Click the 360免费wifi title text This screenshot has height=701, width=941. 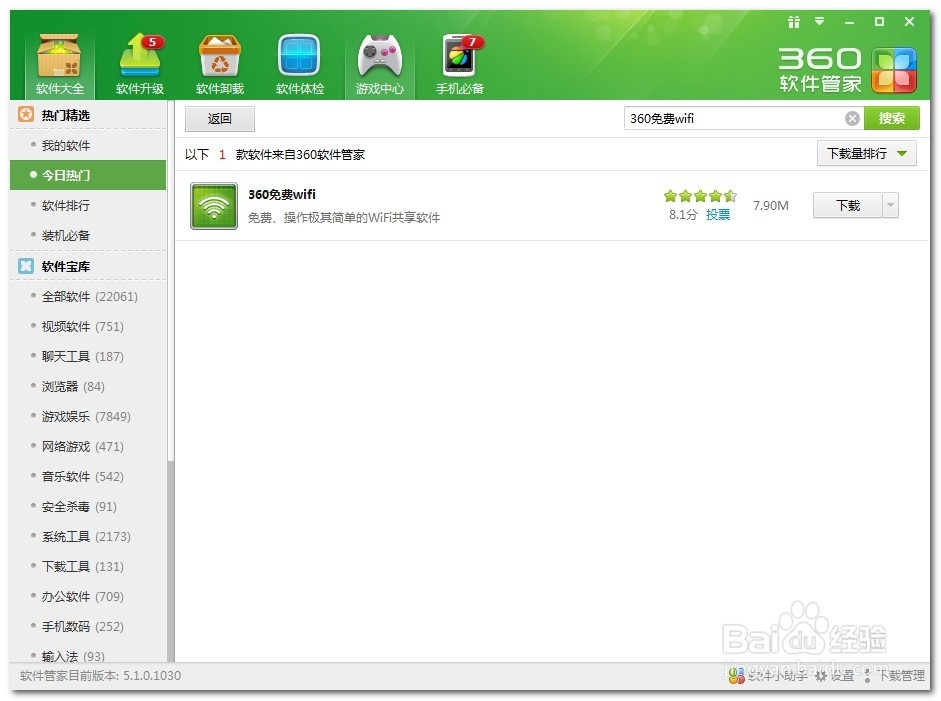pos(281,194)
